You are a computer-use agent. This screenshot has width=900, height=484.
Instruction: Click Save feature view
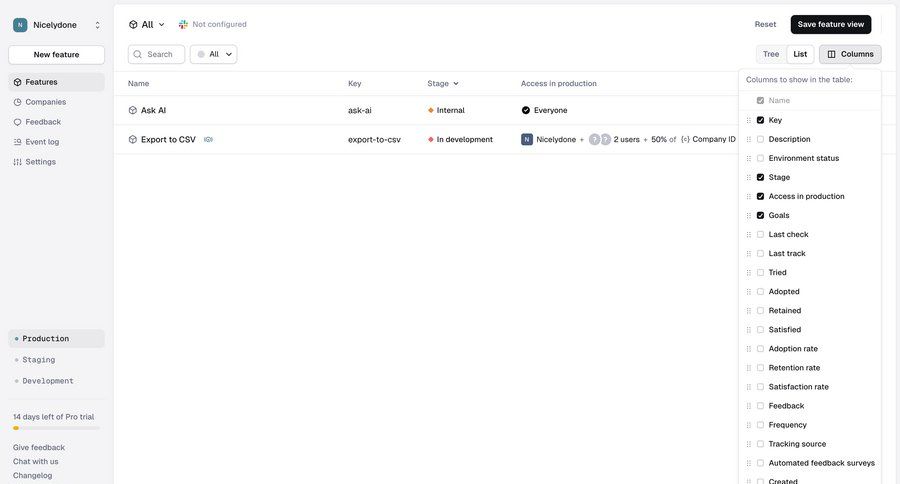tap(831, 24)
